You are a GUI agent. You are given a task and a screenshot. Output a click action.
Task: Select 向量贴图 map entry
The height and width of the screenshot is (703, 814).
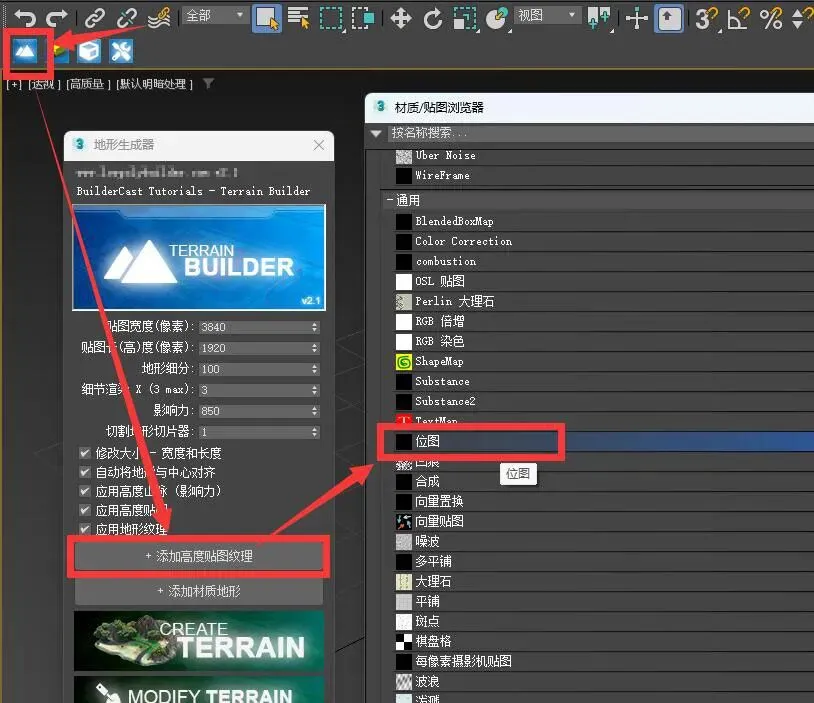(x=602, y=521)
